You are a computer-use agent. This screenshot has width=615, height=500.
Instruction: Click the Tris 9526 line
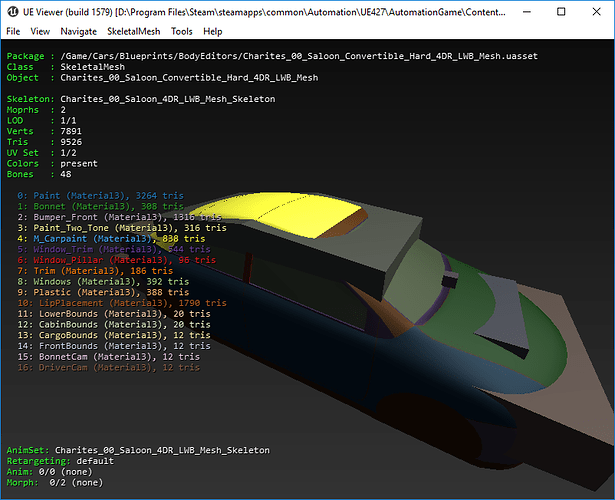44,142
